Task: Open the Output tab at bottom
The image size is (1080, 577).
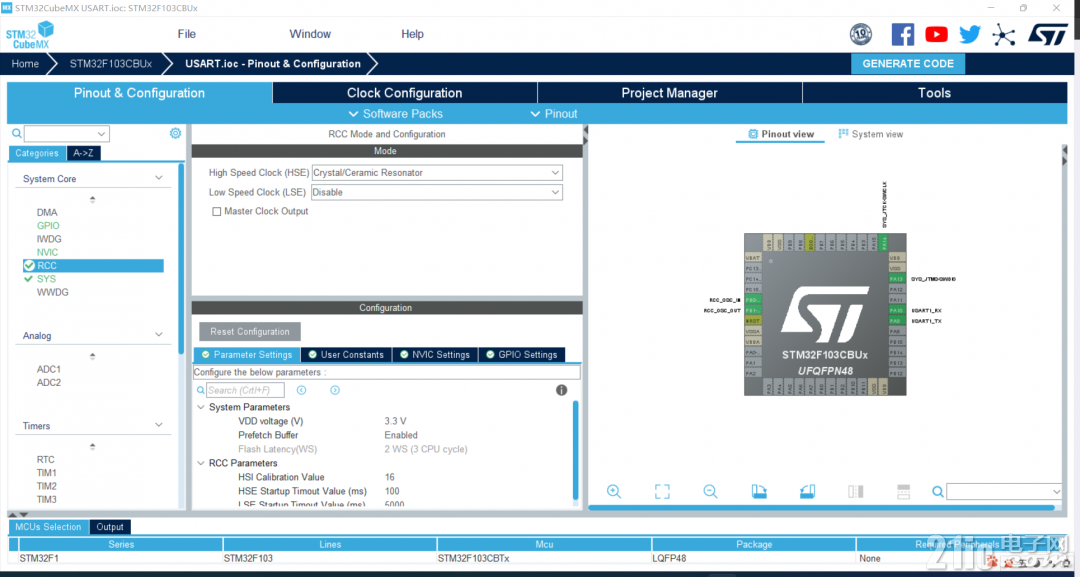Action: tap(110, 527)
